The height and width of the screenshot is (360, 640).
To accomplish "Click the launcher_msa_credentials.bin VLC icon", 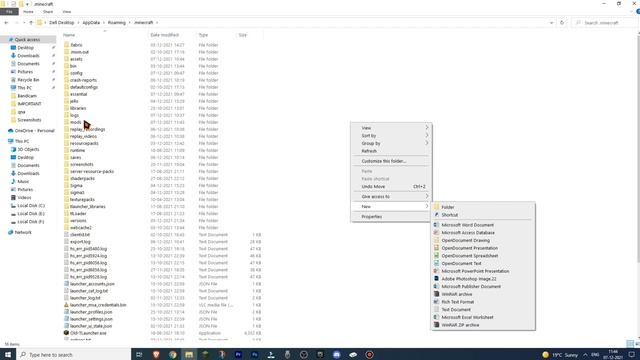I will 67,305.
